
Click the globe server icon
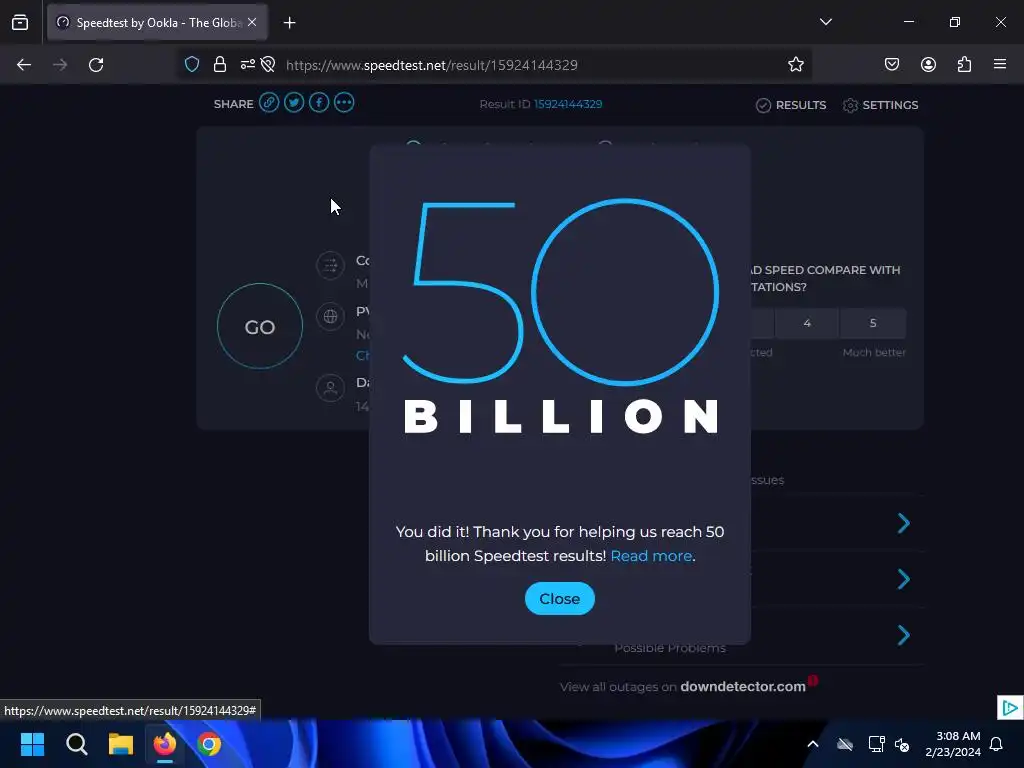tap(330, 317)
